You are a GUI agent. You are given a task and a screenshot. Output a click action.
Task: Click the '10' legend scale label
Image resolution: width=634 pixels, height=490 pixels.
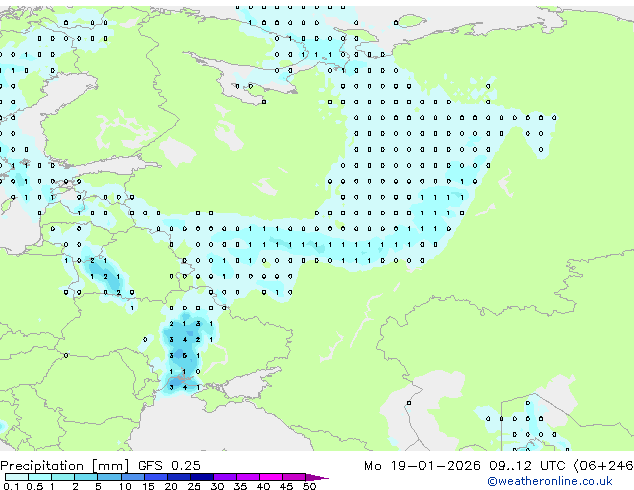pos(125,486)
